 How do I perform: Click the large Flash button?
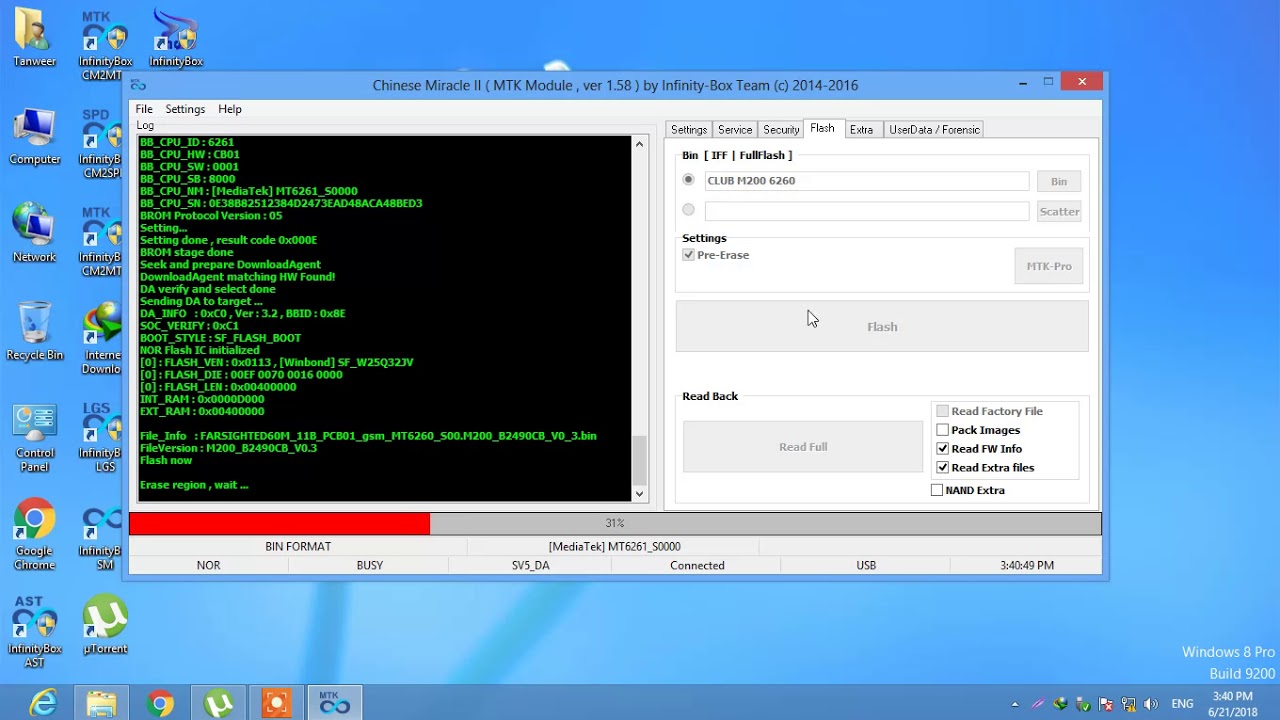click(x=882, y=327)
